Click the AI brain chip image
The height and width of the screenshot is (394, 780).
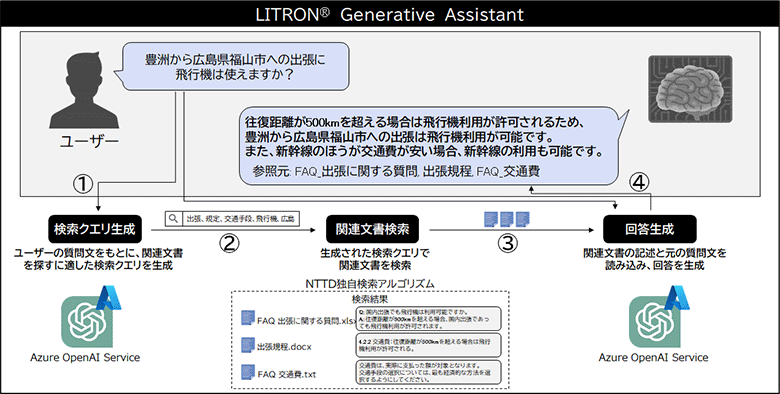(x=690, y=89)
